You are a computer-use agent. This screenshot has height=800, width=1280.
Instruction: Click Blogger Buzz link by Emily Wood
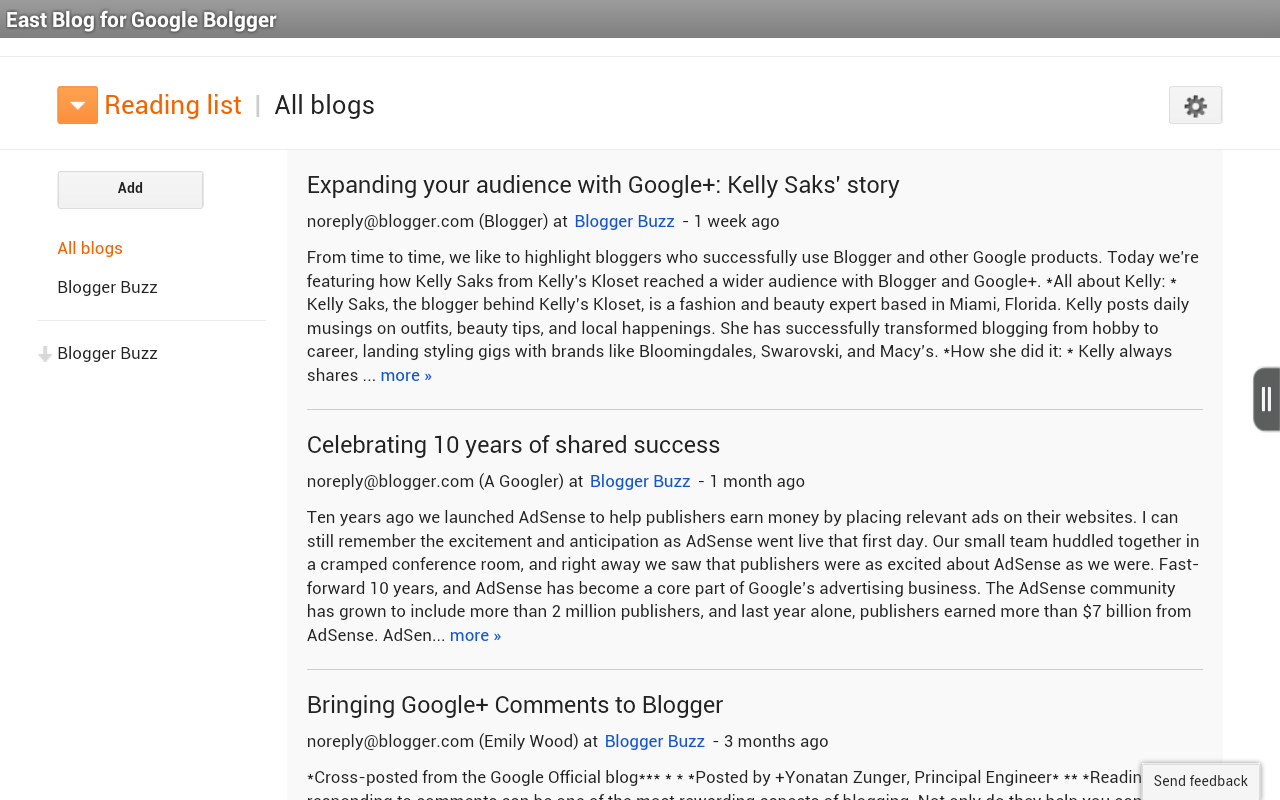[654, 741]
